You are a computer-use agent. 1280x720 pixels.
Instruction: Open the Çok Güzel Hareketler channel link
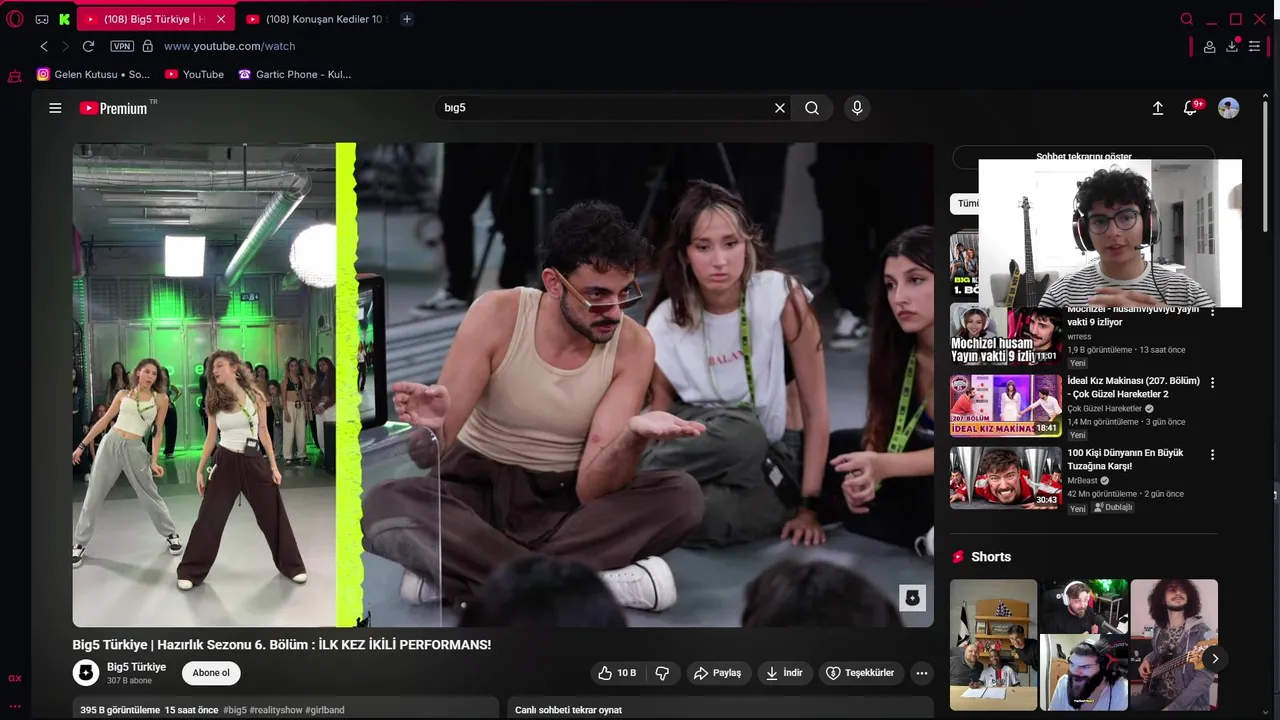(x=1104, y=409)
